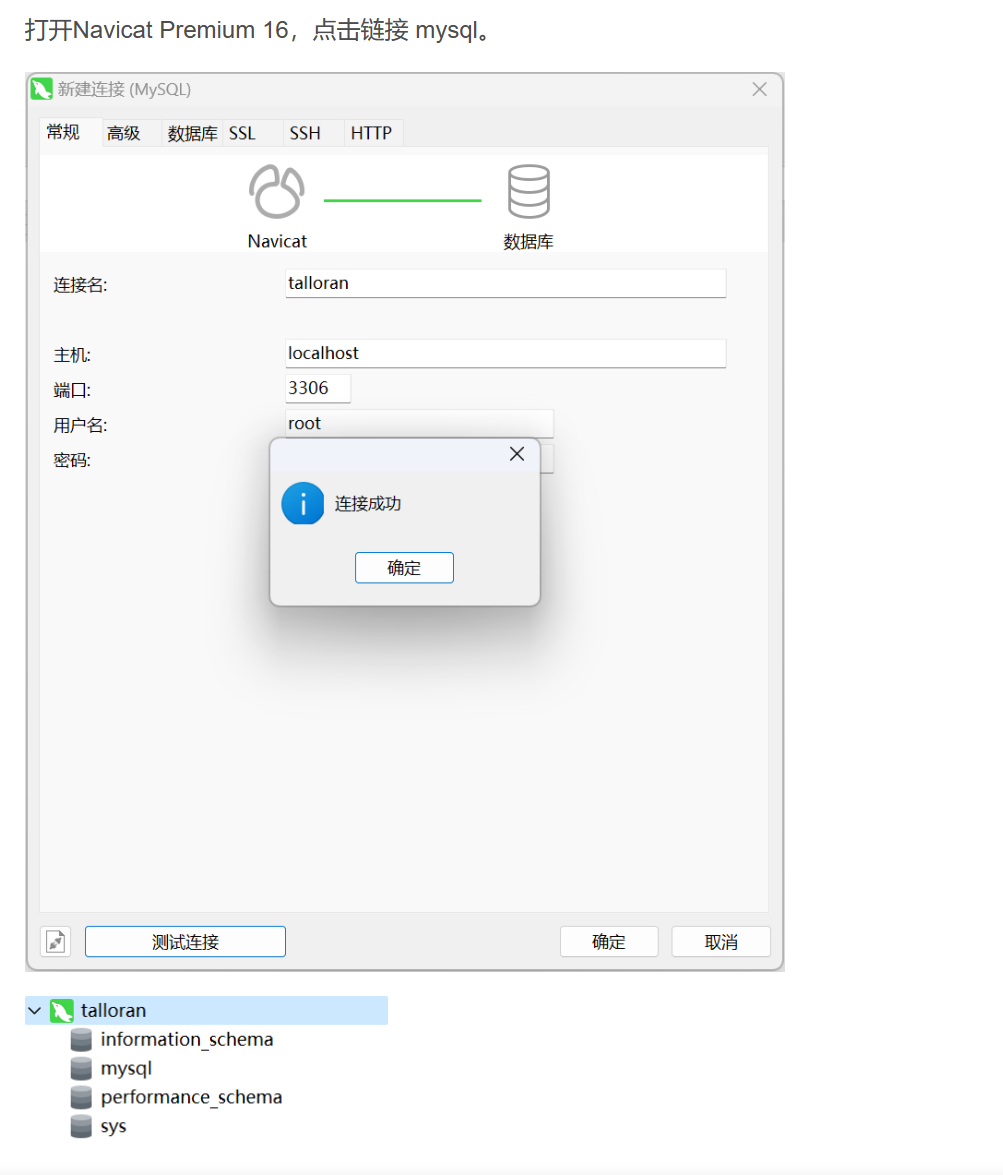Click the green Navicat icon in the title bar
The height and width of the screenshot is (1175, 1003).
tap(42, 89)
